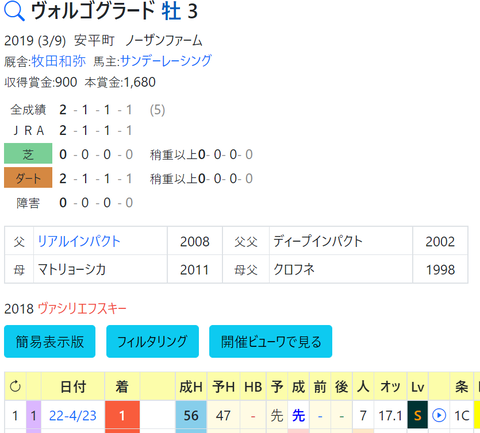Click the S level badge cell

[x=418, y=415]
